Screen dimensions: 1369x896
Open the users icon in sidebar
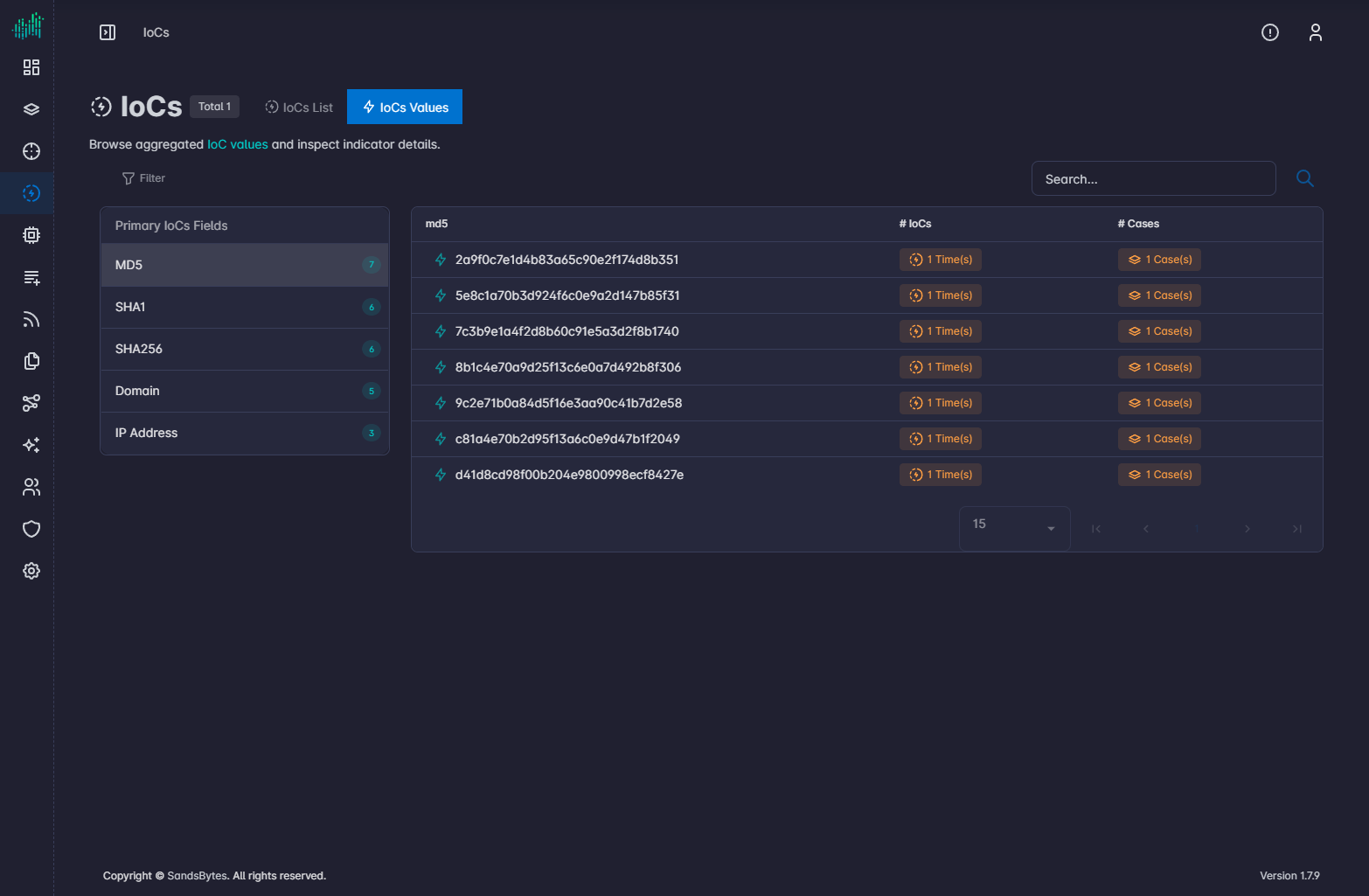[x=31, y=487]
